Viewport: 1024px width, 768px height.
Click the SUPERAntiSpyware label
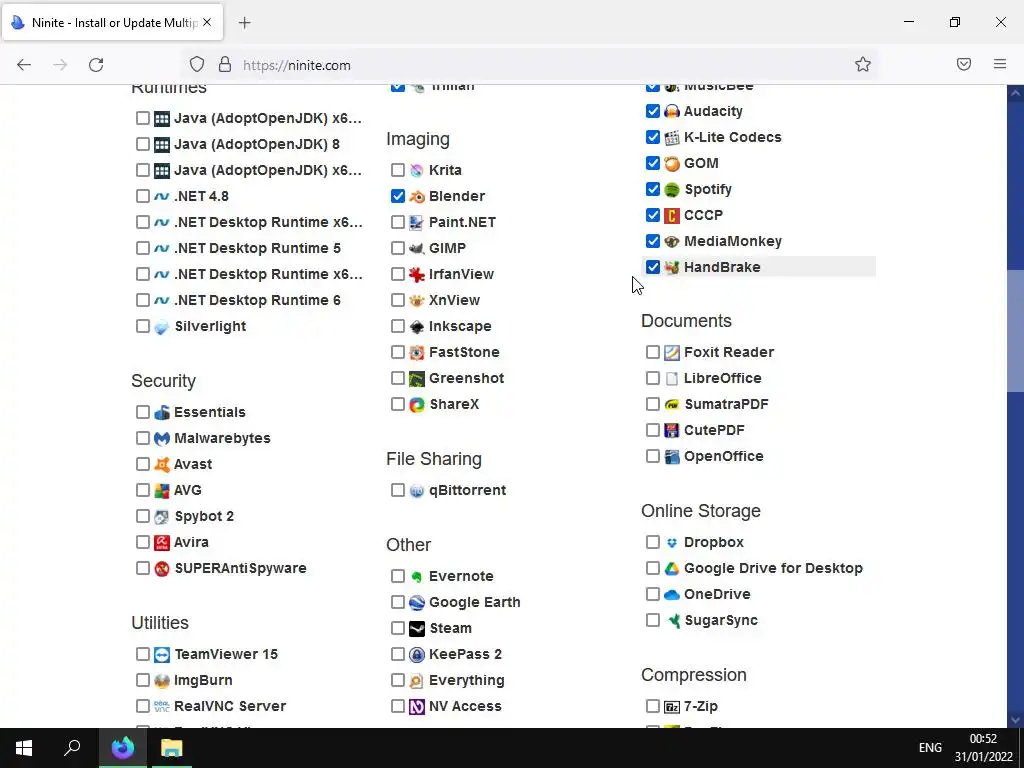pyautogui.click(x=240, y=569)
